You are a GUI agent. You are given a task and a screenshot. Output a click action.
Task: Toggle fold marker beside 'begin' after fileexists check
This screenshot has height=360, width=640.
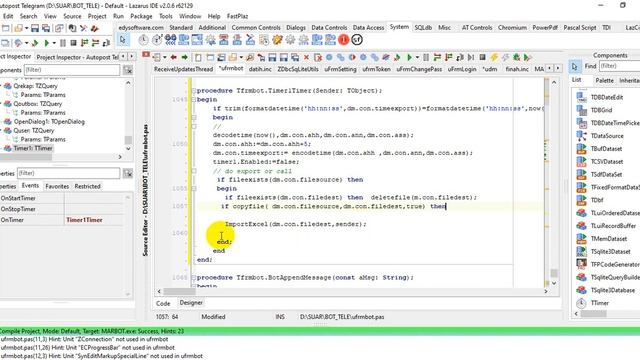click(x=194, y=189)
